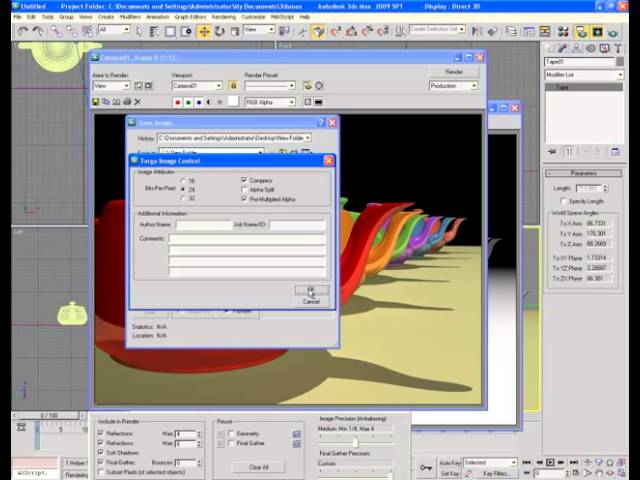The height and width of the screenshot is (480, 640).
Task: Enable Reuse Geometry checkbox
Action: pyautogui.click(x=231, y=433)
